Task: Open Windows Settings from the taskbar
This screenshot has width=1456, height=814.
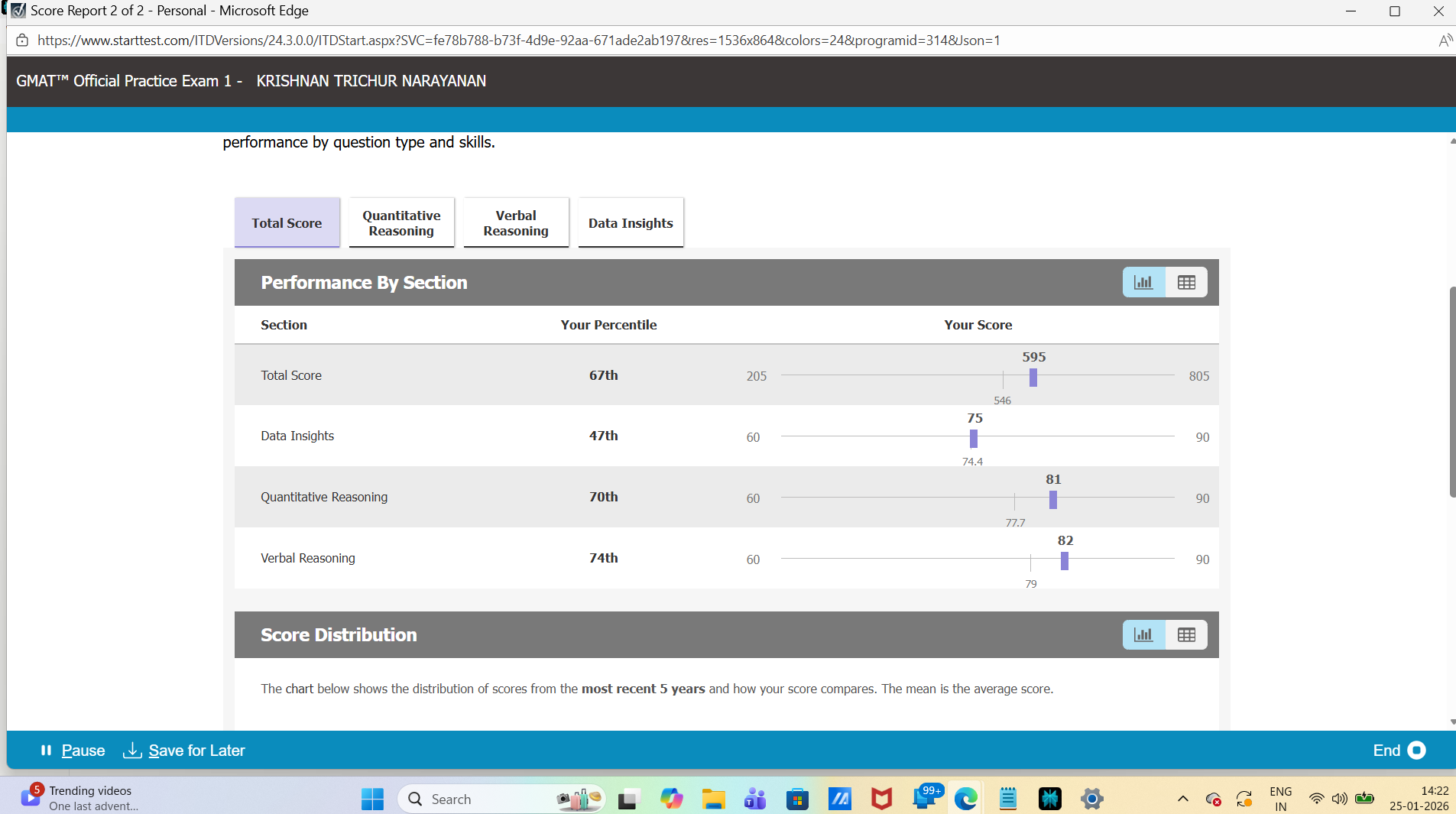Action: point(1091,798)
